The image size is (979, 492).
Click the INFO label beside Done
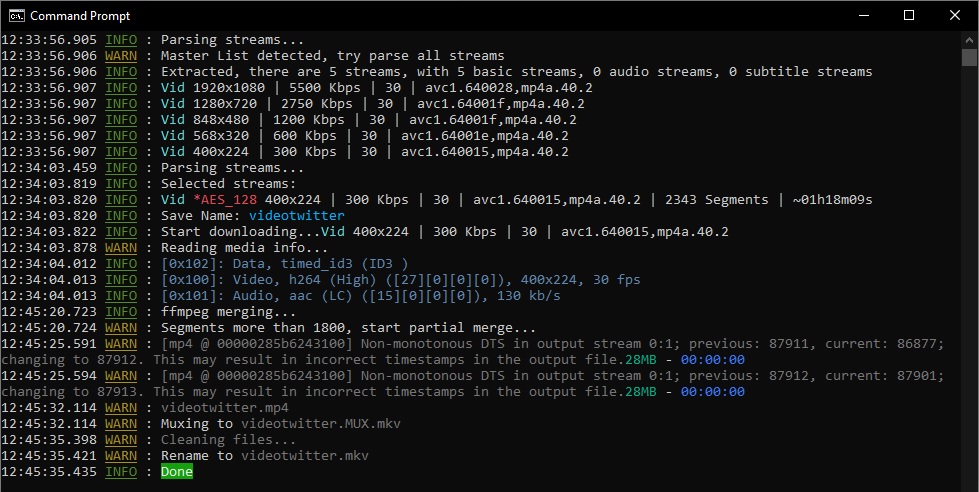121,471
